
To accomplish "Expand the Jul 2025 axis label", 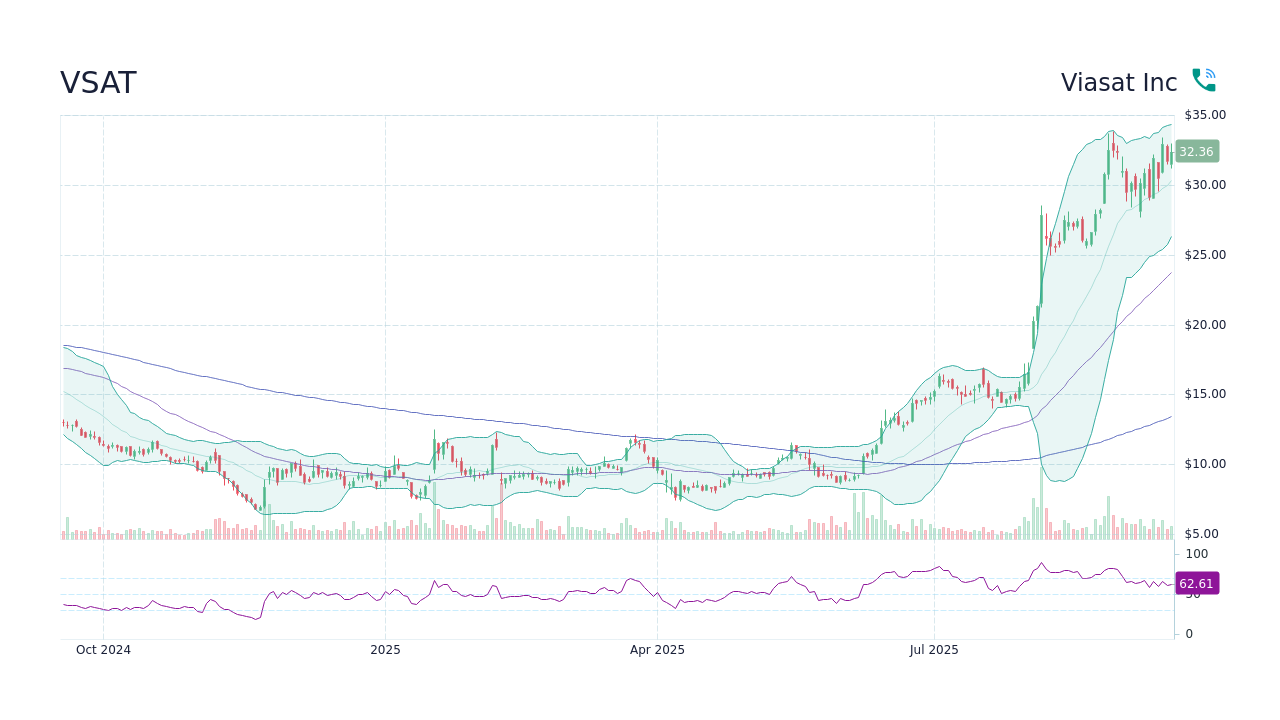I will pos(934,650).
